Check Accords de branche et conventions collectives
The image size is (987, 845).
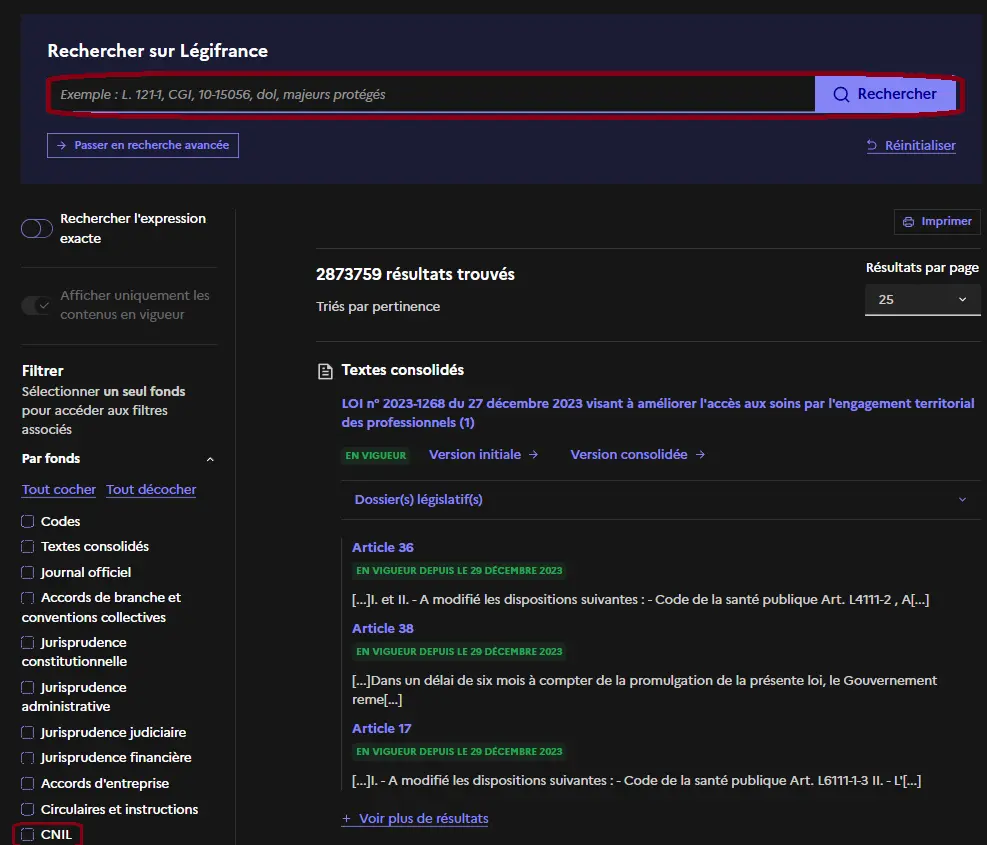pos(28,598)
